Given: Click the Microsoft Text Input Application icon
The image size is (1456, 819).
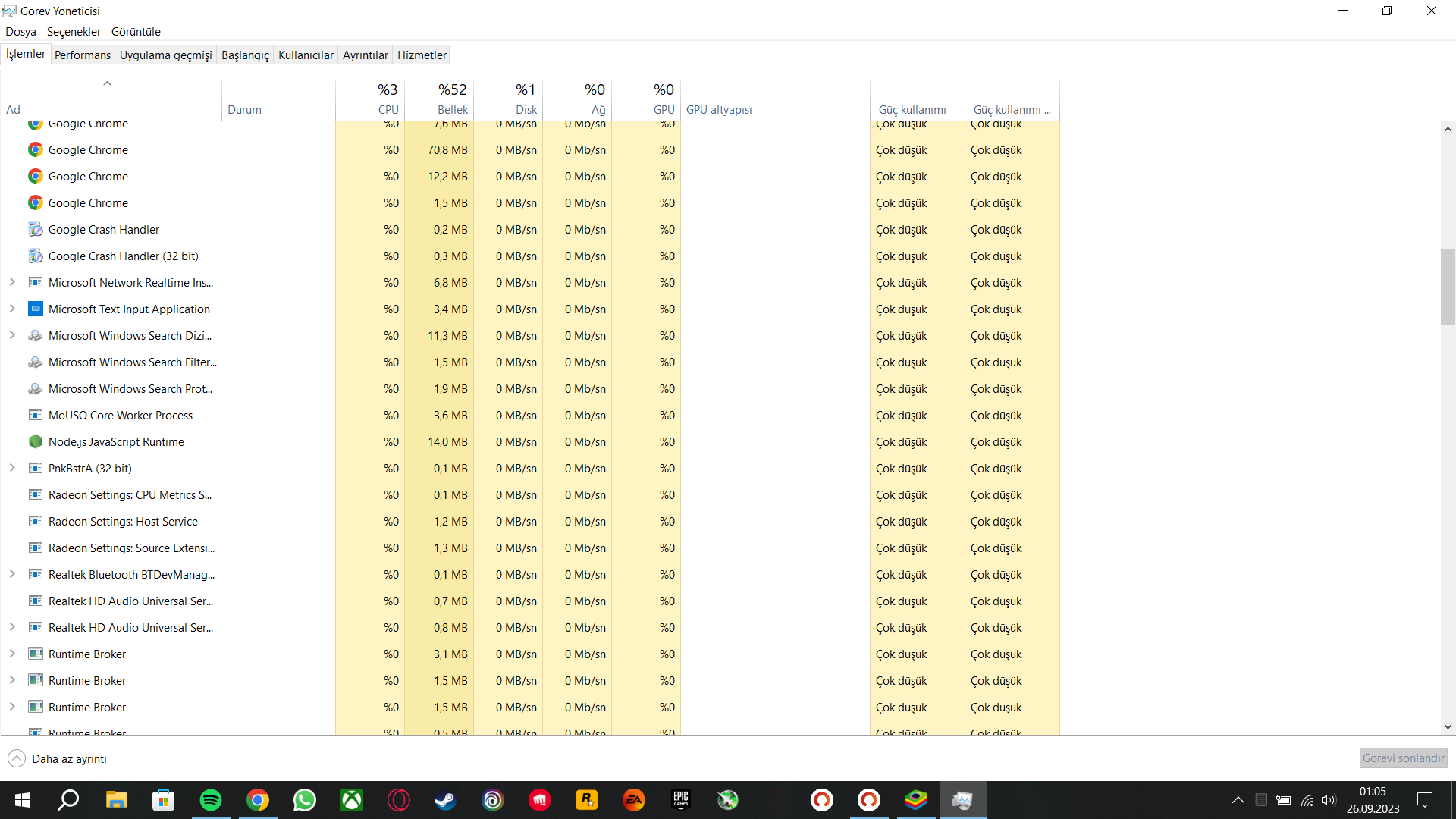Looking at the screenshot, I should point(35,309).
